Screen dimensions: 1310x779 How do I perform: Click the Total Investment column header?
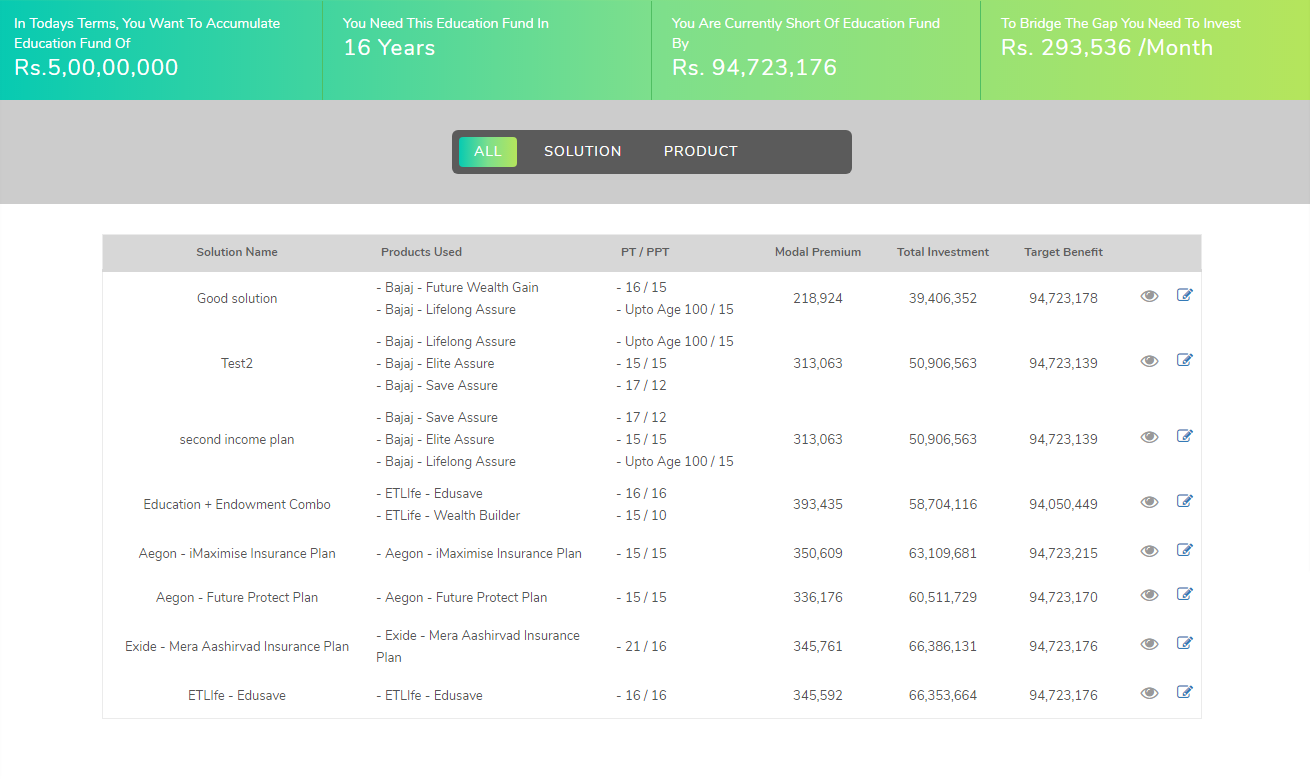click(x=942, y=252)
